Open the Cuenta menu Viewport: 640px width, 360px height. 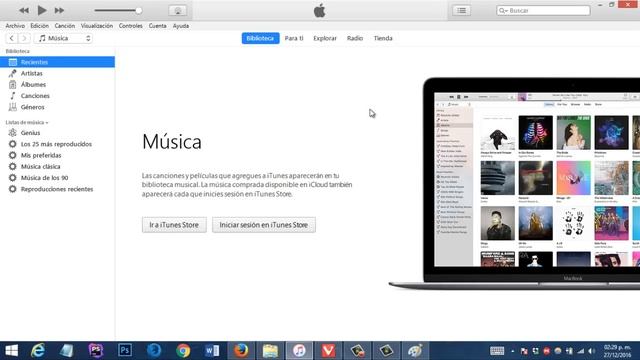(158, 26)
